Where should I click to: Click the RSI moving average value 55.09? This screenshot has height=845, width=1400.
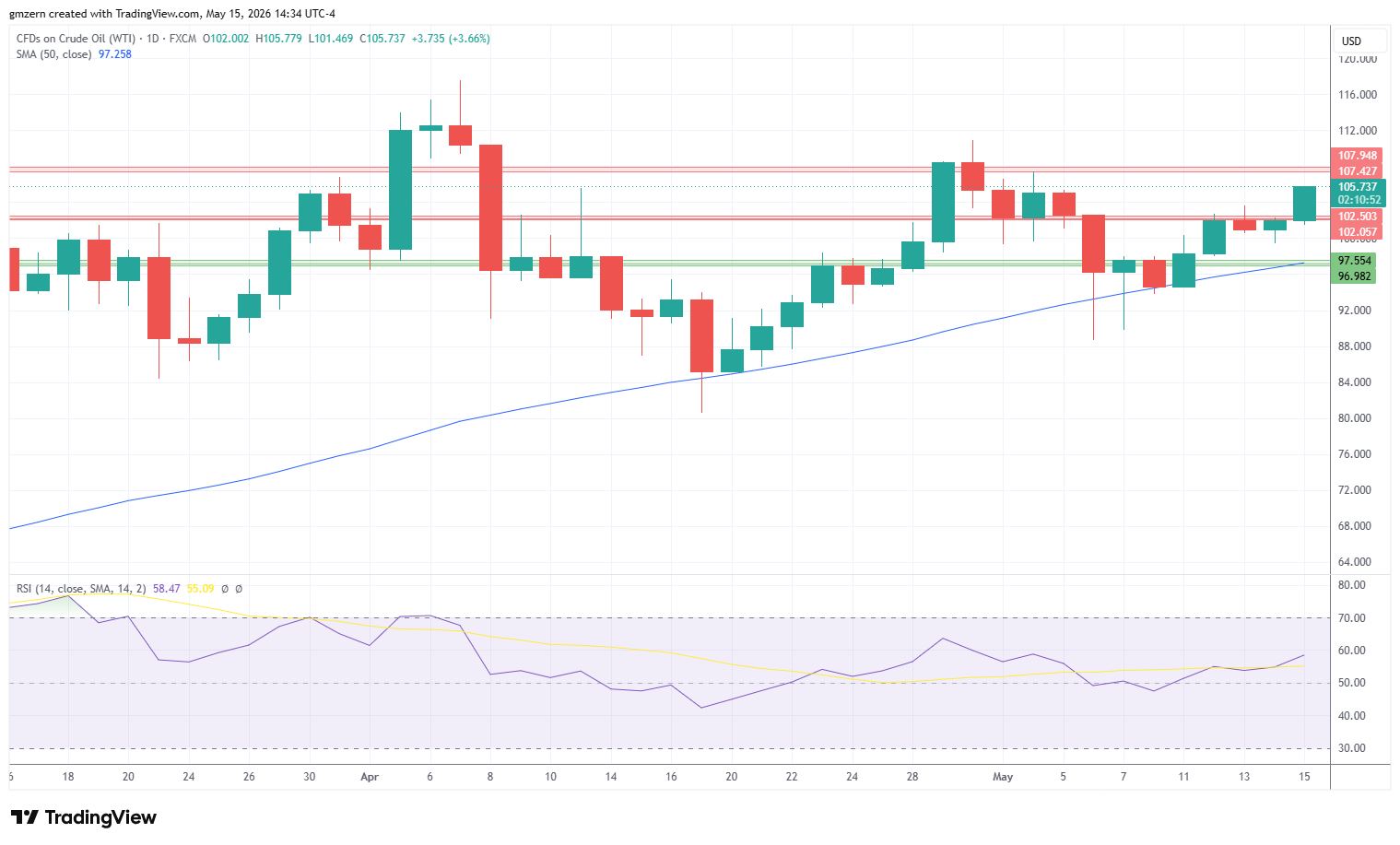click(x=200, y=589)
